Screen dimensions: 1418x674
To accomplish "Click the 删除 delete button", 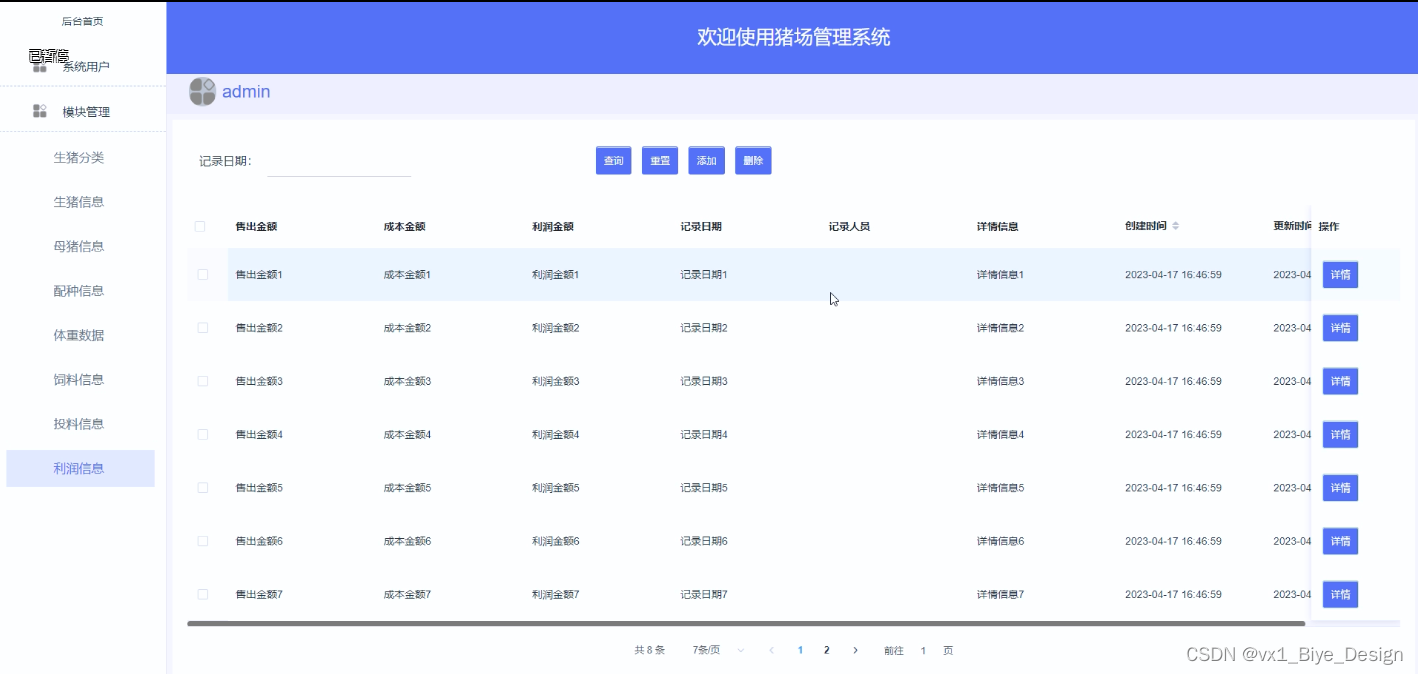I will coord(754,161).
